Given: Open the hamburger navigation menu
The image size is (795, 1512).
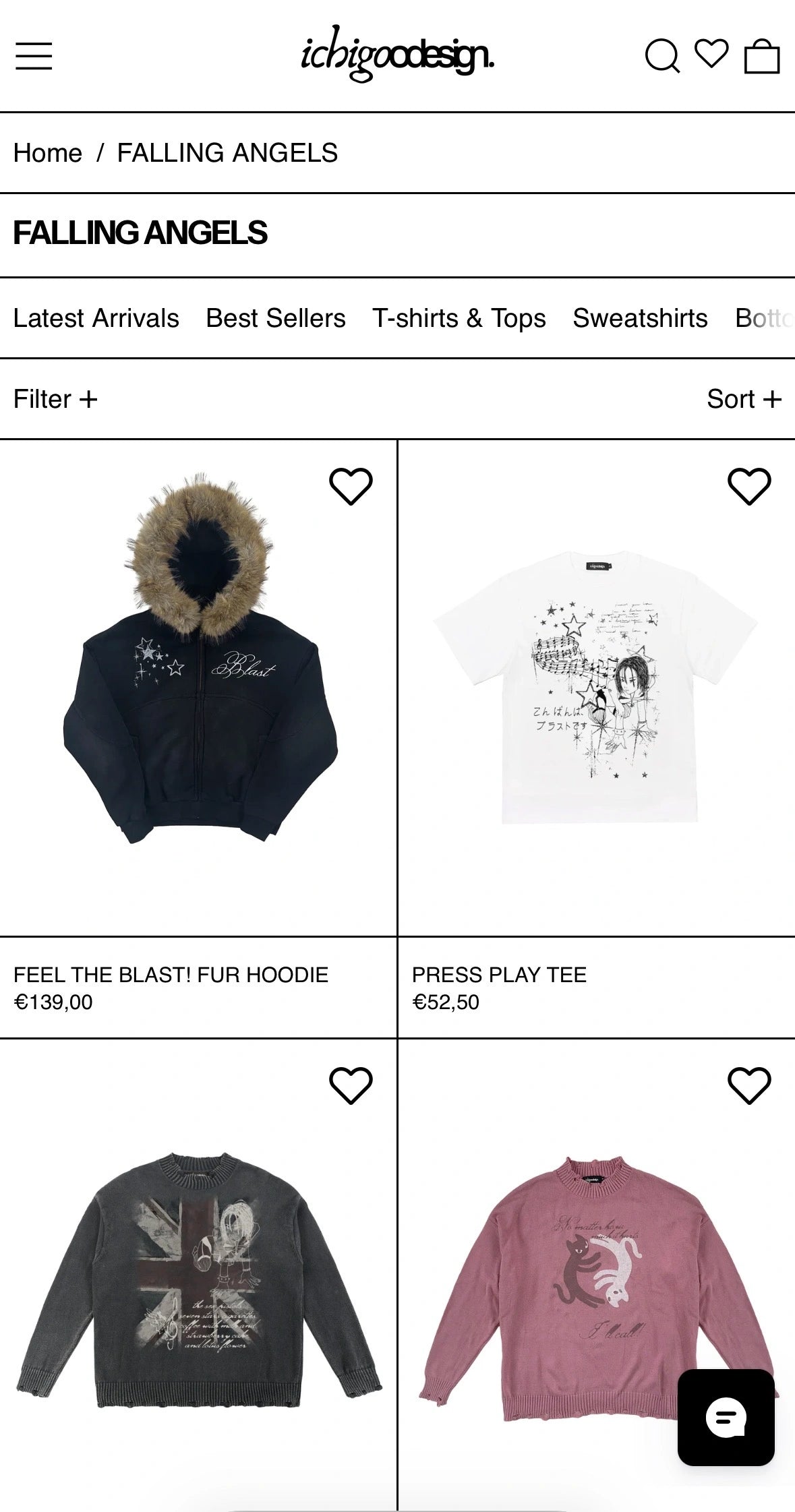Looking at the screenshot, I should point(34,56).
